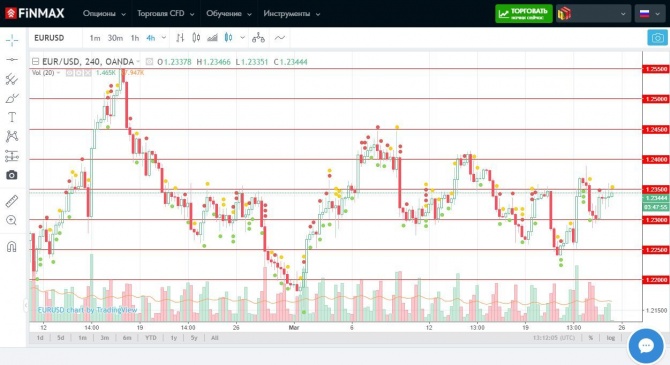Set bottom date range to 1m
This screenshot has height=365, width=670.
82,338
